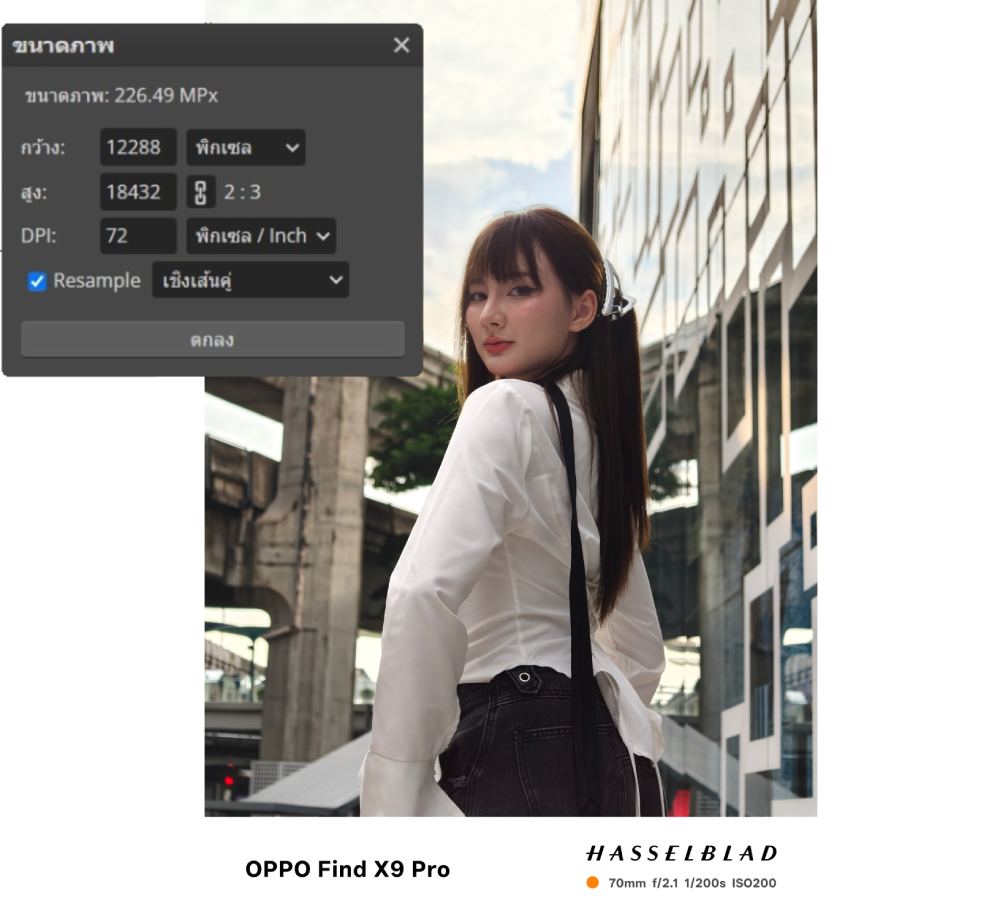
Task: Click the 70mm f/2.1 1/200s ISO200 text
Action: pos(692,883)
